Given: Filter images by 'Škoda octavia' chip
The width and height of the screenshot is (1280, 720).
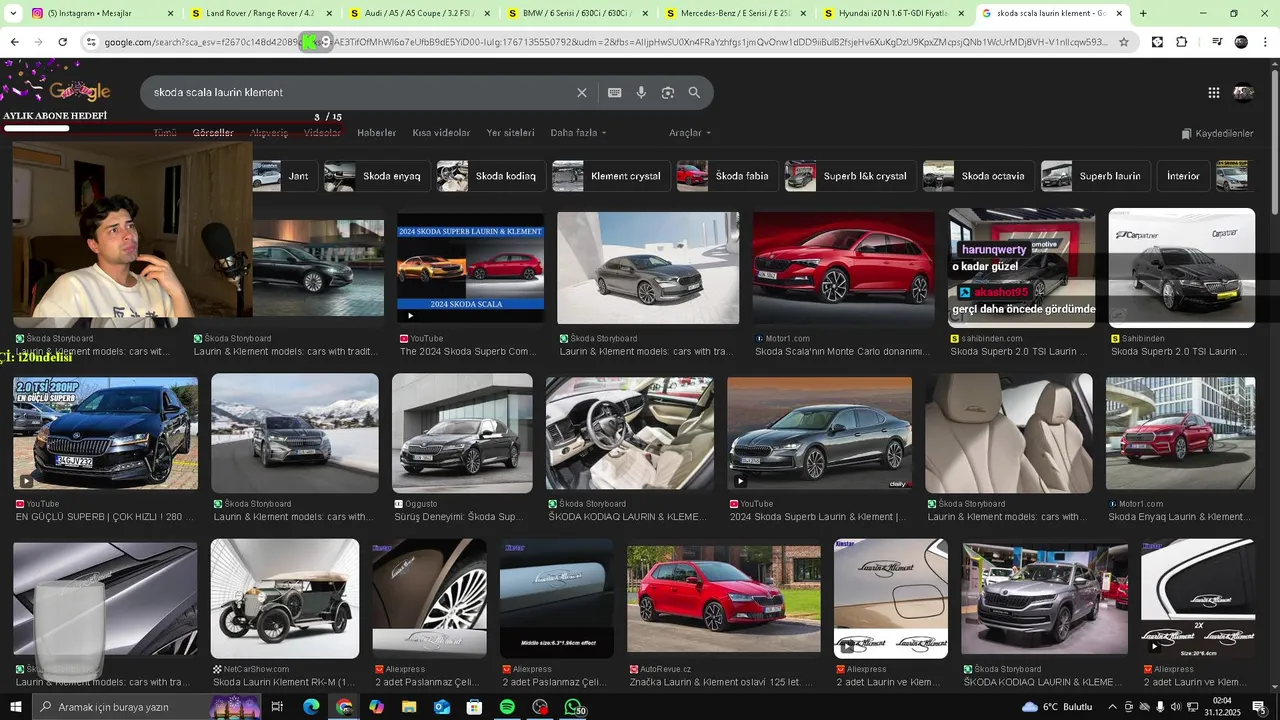Looking at the screenshot, I should click(x=978, y=176).
